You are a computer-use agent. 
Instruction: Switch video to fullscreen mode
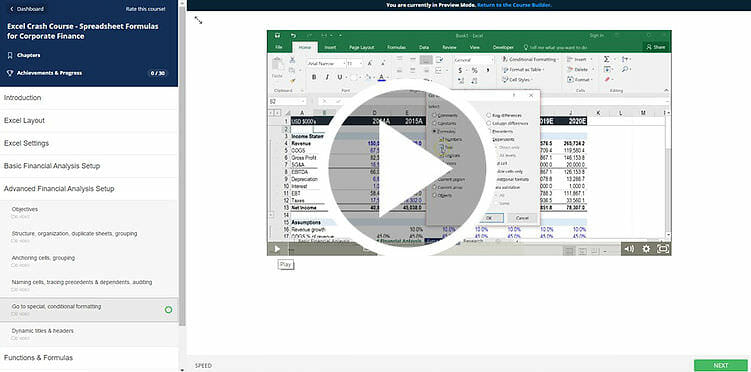663,249
